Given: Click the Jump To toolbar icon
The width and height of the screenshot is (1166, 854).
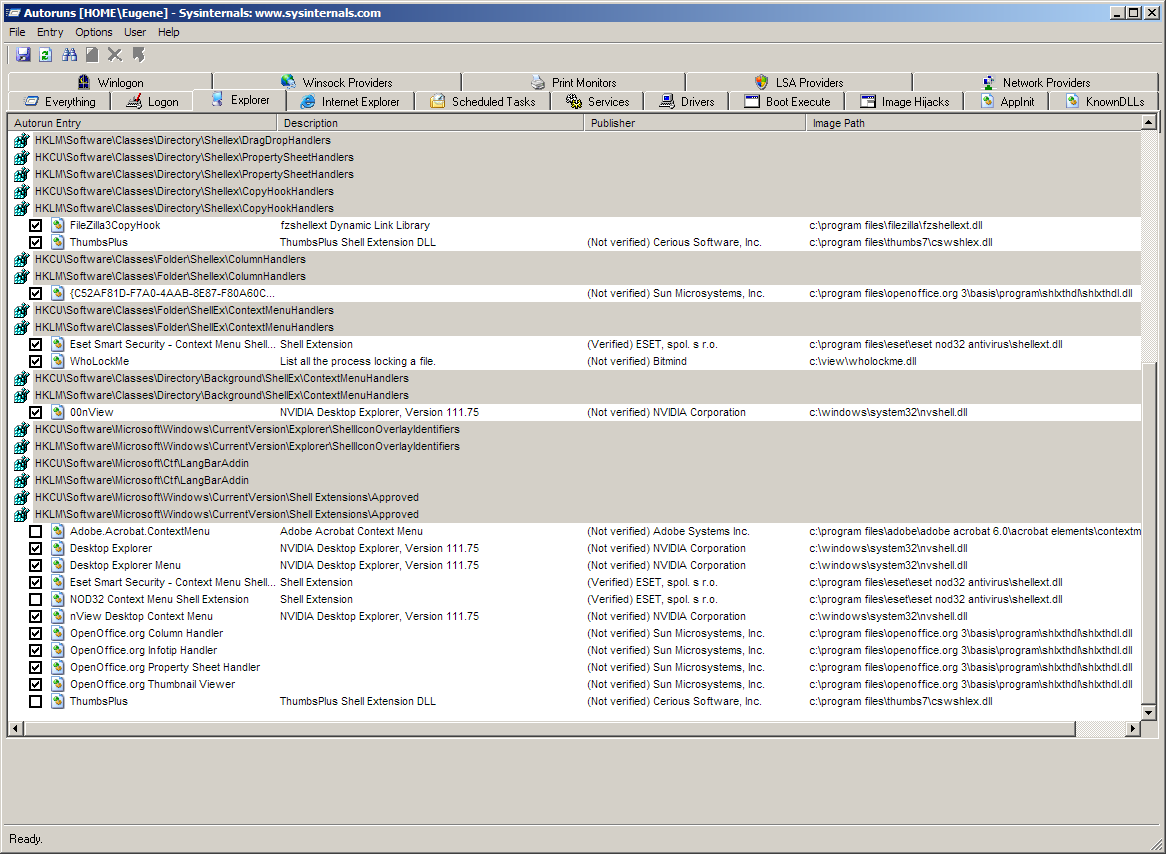Looking at the screenshot, I should [x=138, y=54].
